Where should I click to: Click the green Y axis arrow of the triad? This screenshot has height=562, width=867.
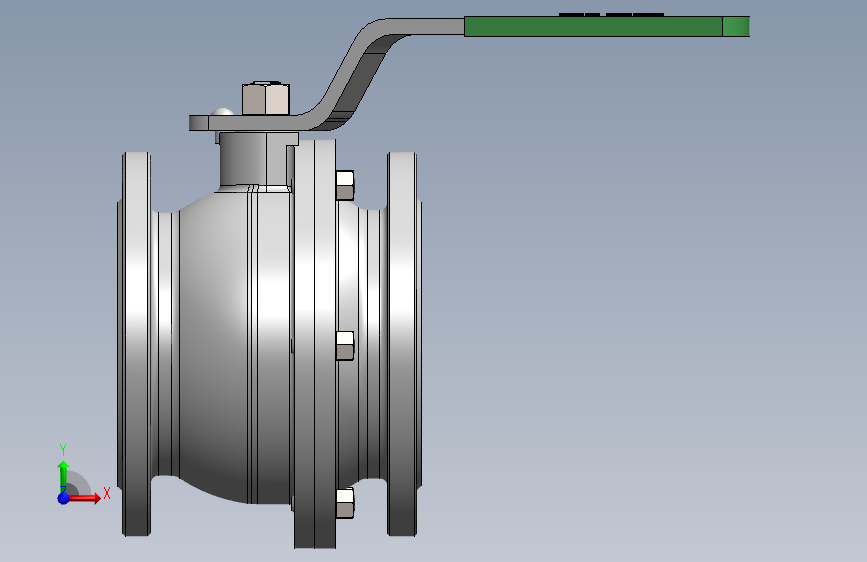click(63, 476)
